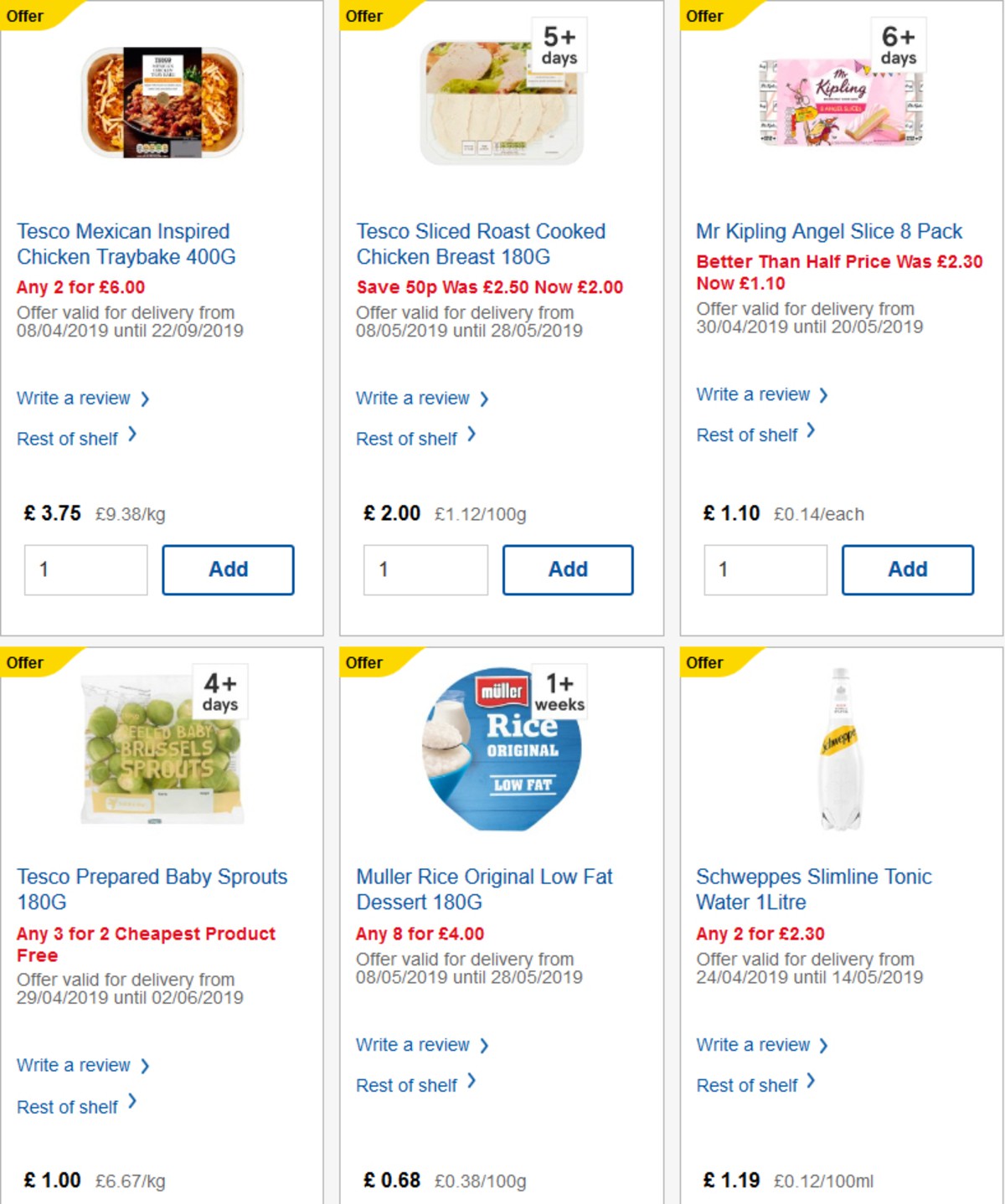This screenshot has width=1005, height=1204.
Task: Add Tesco Mexican Inspired Chicken Traybake to basket
Action: tap(228, 569)
